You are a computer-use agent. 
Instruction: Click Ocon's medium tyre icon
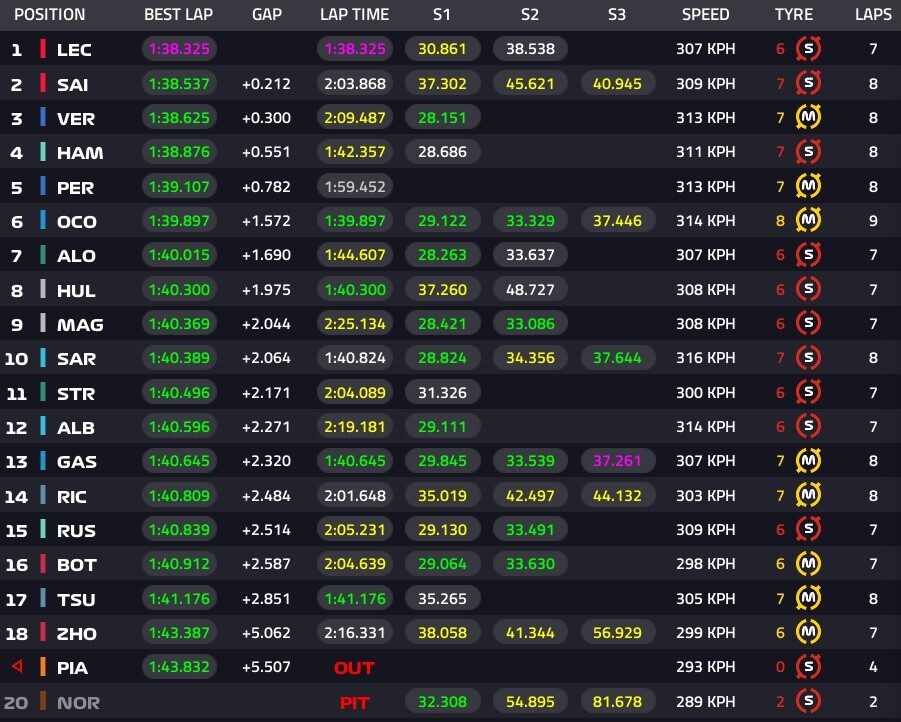(x=808, y=221)
